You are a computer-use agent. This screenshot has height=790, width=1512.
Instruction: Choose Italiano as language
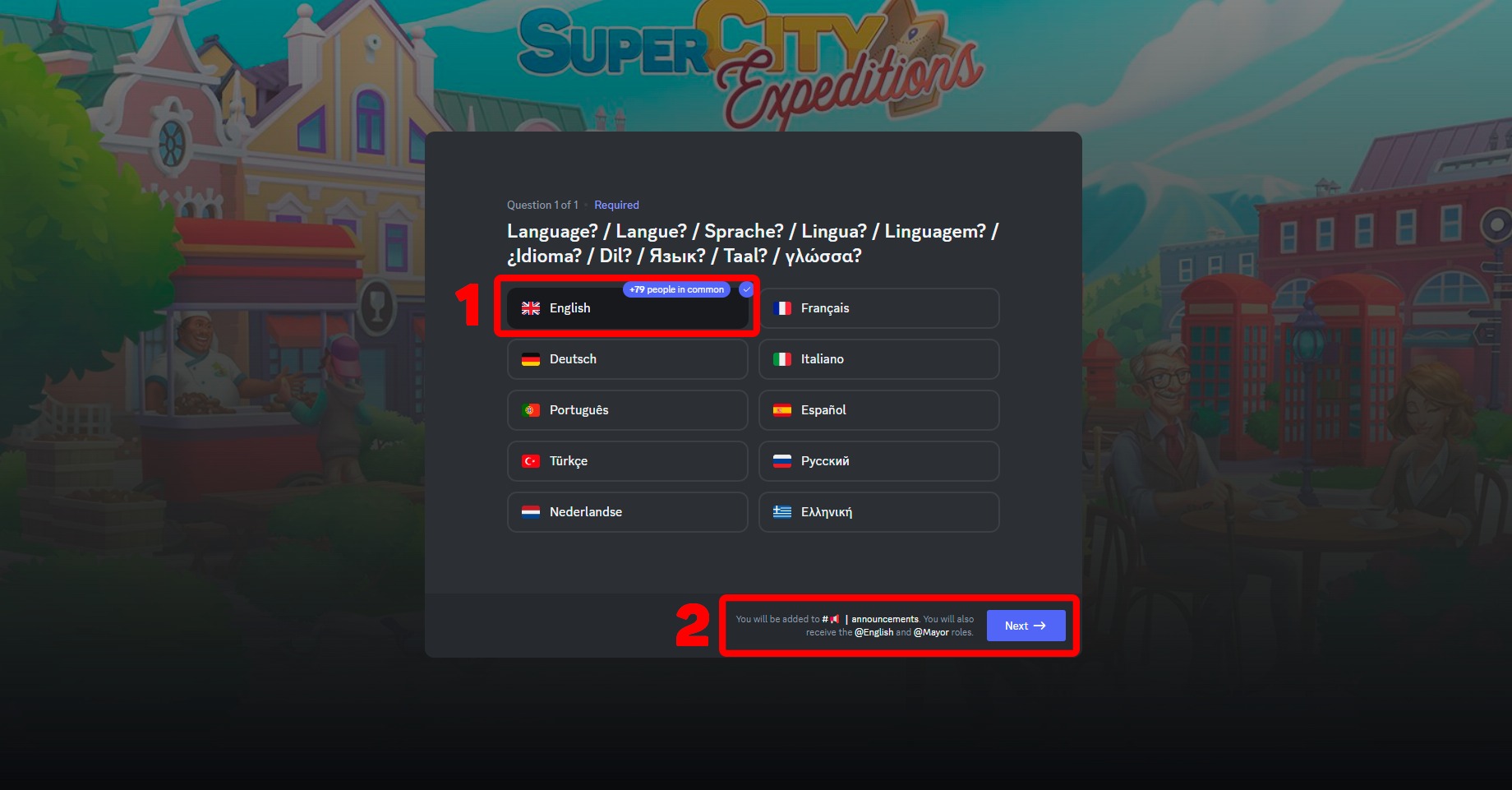(879, 359)
